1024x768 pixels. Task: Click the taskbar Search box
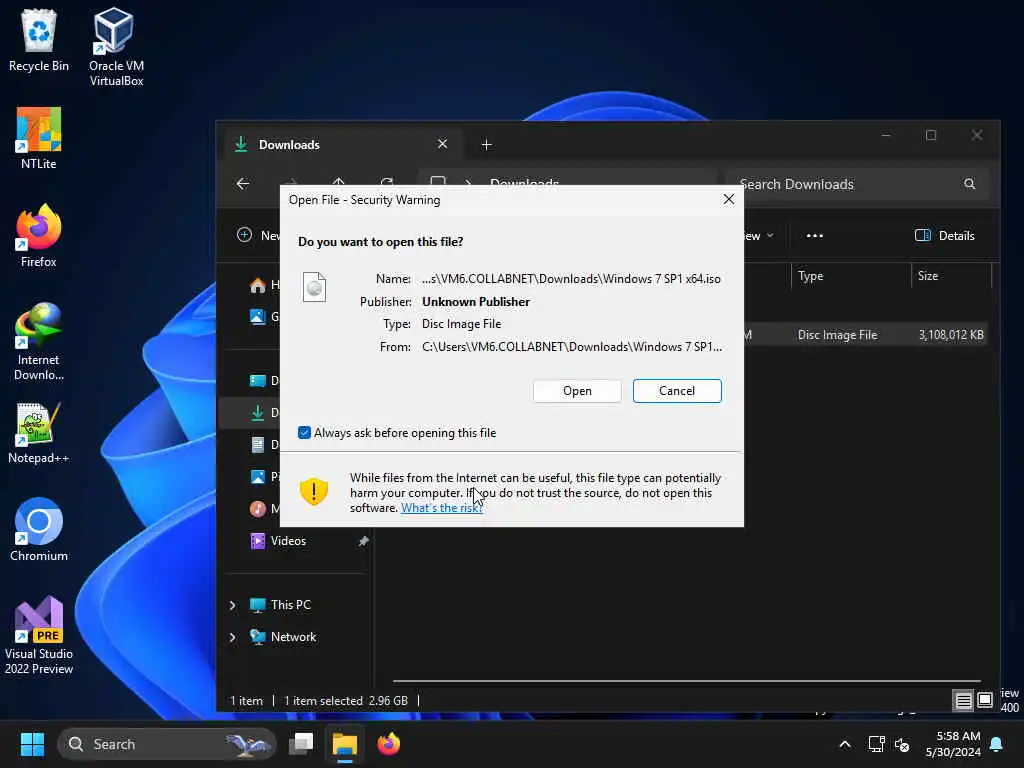click(167, 744)
